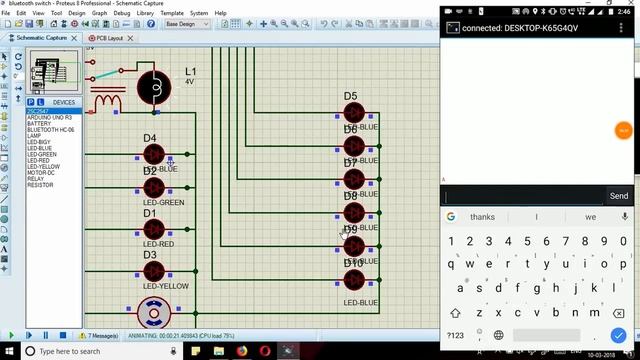Select MOTOR-DC in devices list
Viewport: 640px width, 360px height.
click(x=41, y=173)
